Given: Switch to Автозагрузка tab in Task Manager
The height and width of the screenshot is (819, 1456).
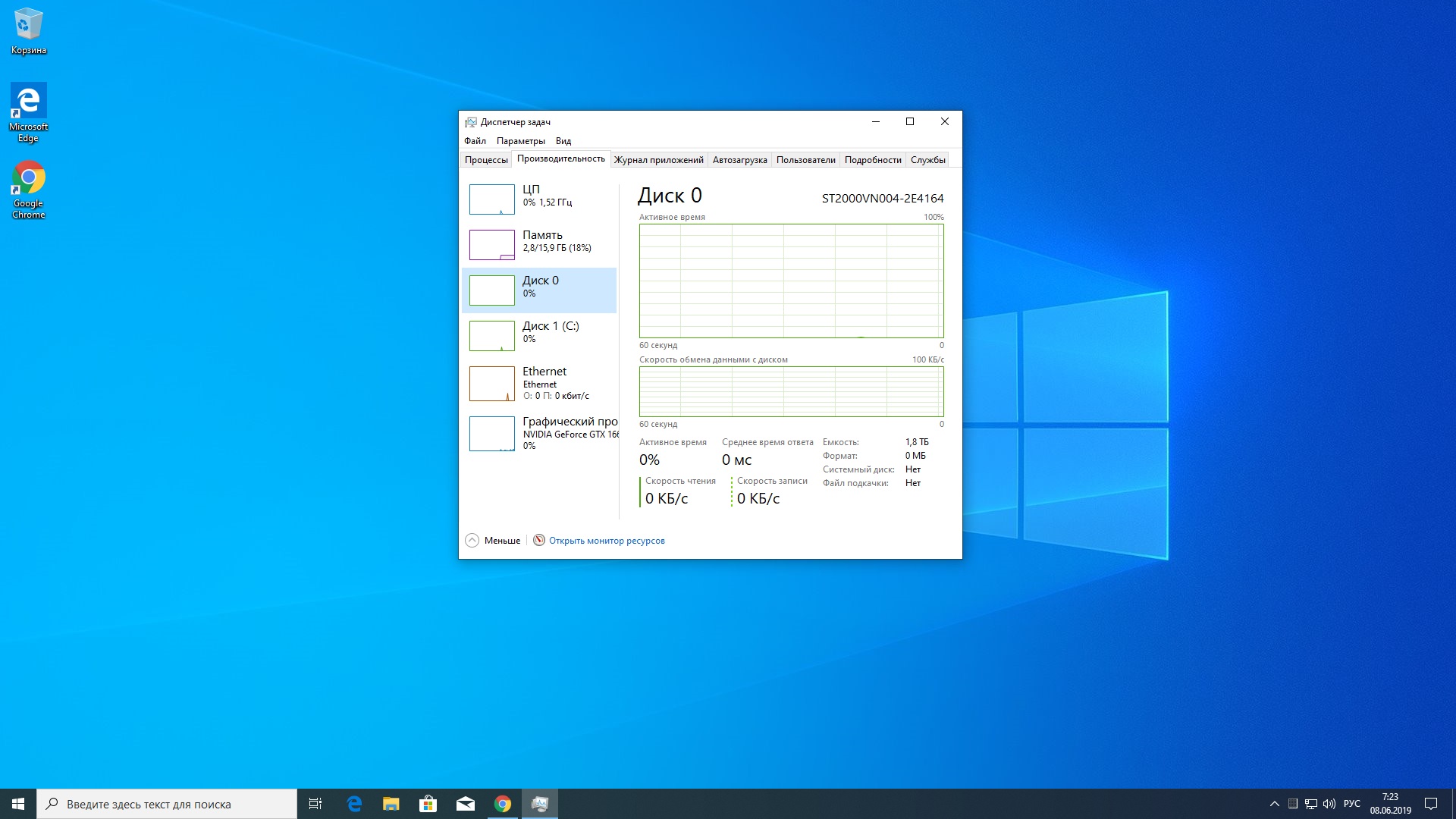Looking at the screenshot, I should click(739, 159).
